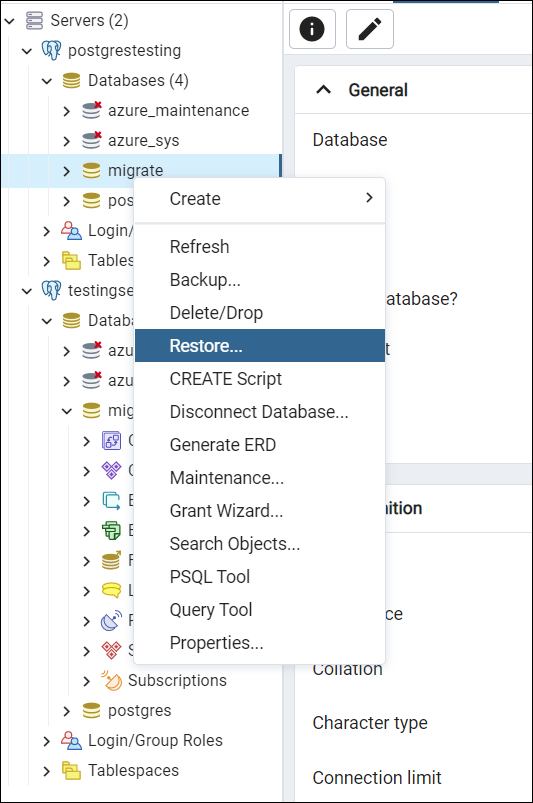The height and width of the screenshot is (803, 533).
Task: Click the Login/Group Roles icon at bottom
Action: [x=71, y=740]
